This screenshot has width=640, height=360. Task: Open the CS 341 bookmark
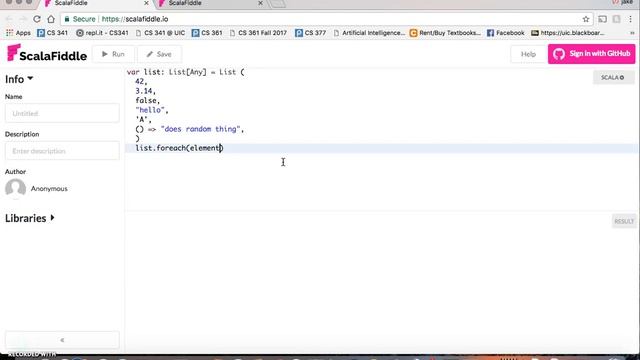point(52,33)
